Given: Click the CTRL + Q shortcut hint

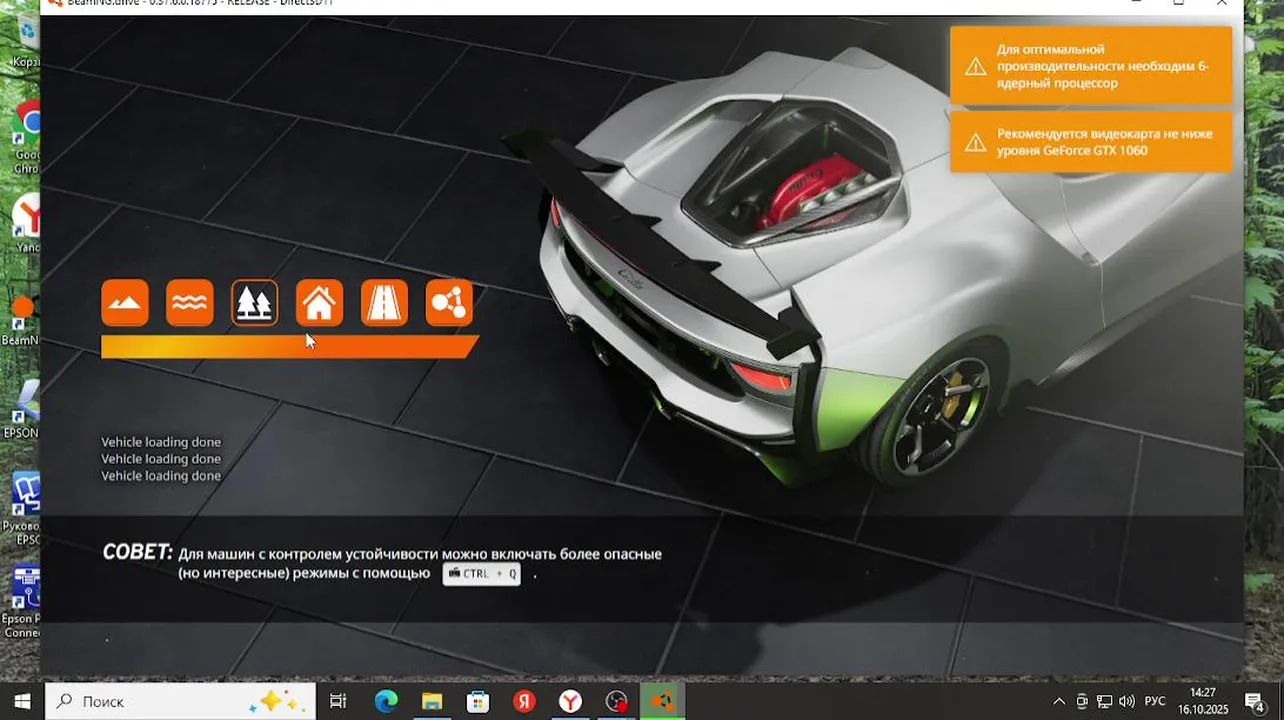Looking at the screenshot, I should tap(482, 574).
